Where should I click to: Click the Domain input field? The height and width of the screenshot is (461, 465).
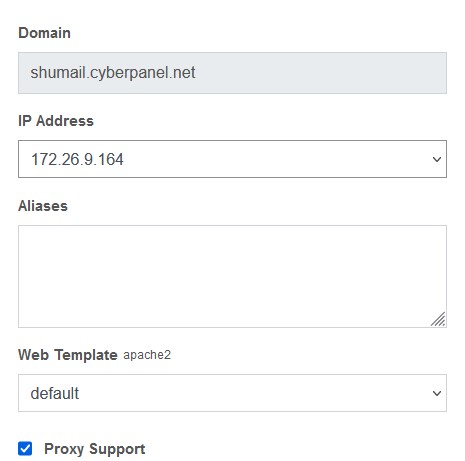pyautogui.click(x=232, y=73)
